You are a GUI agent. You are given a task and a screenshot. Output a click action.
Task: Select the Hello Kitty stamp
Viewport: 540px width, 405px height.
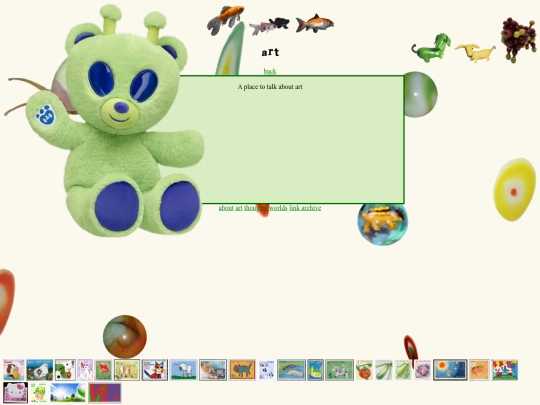point(15,392)
